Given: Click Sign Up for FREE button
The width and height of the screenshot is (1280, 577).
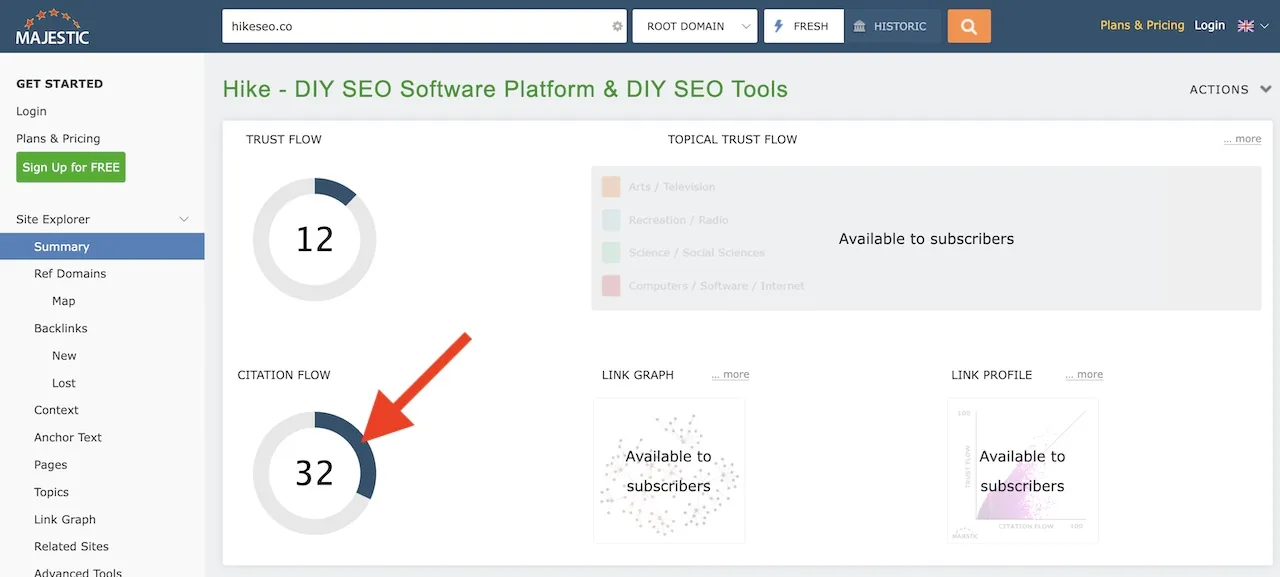Looking at the screenshot, I should click(71, 167).
